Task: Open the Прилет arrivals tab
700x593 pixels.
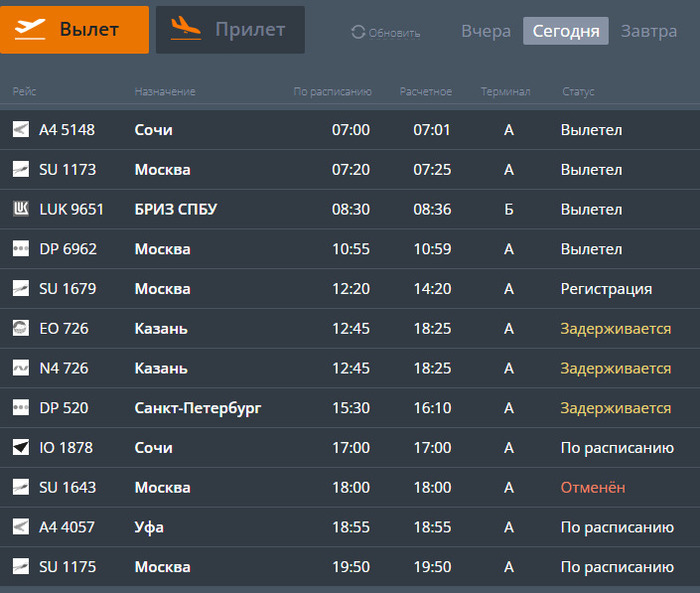Action: (230, 30)
